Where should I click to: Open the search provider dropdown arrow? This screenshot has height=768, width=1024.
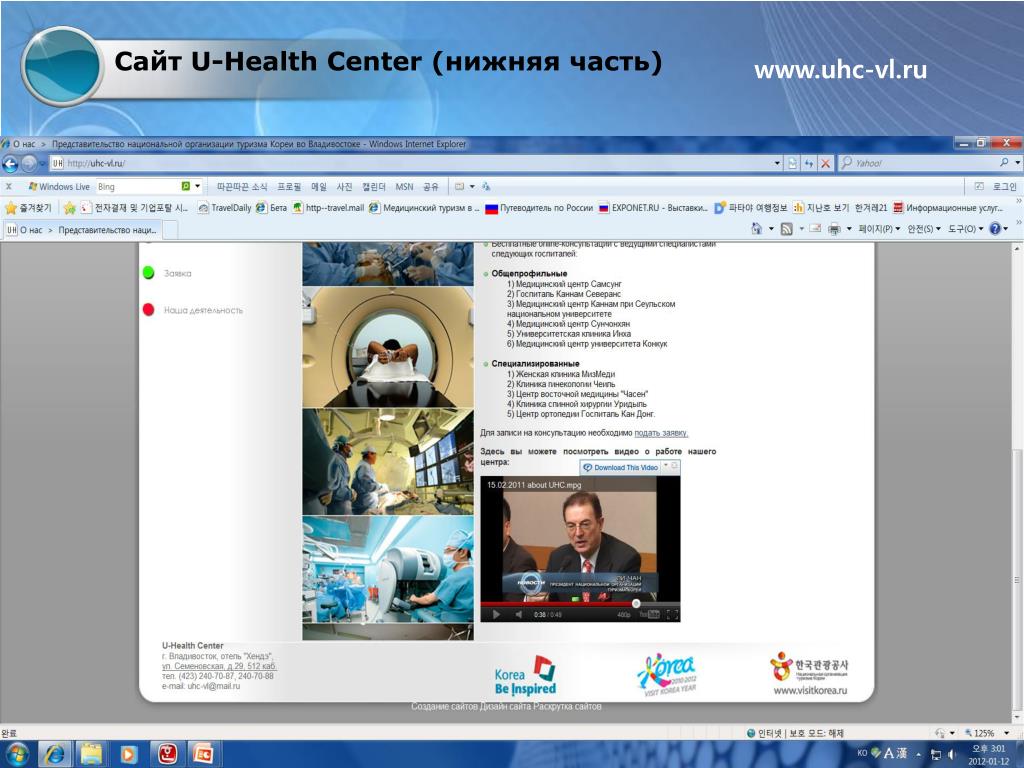pos(1017,163)
